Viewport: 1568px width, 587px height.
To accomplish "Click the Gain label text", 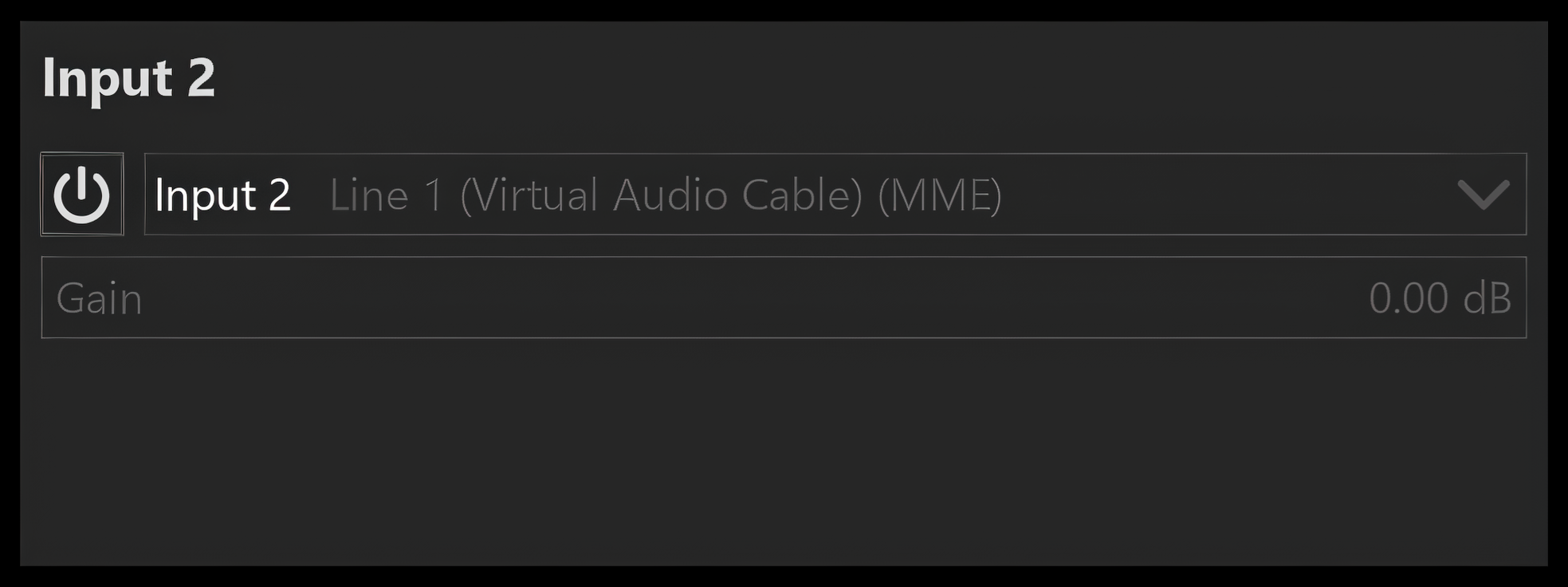I will coord(100,299).
